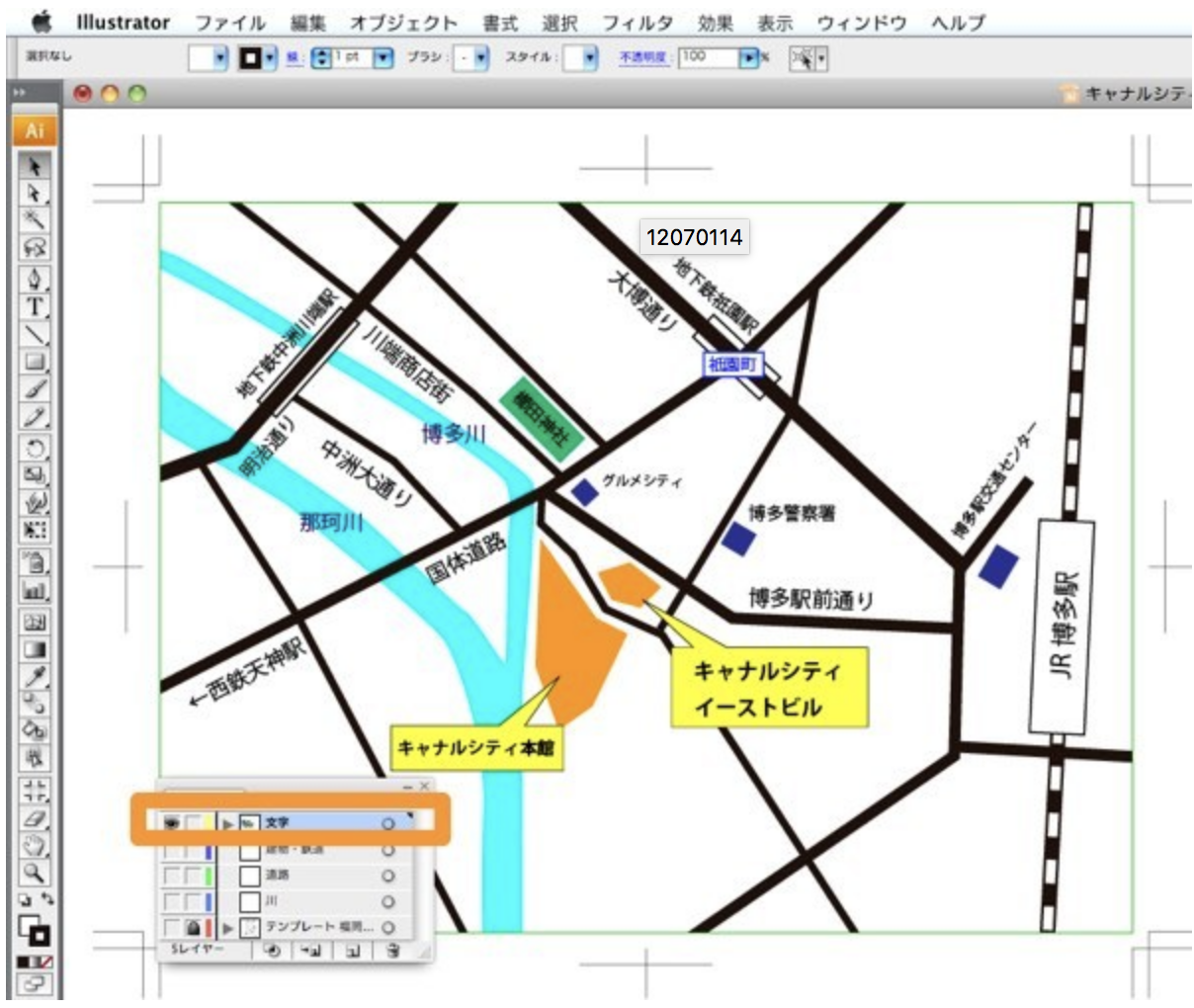Expand the 文字 layer disclosure triangle
1194x1008 pixels.
coord(228,824)
